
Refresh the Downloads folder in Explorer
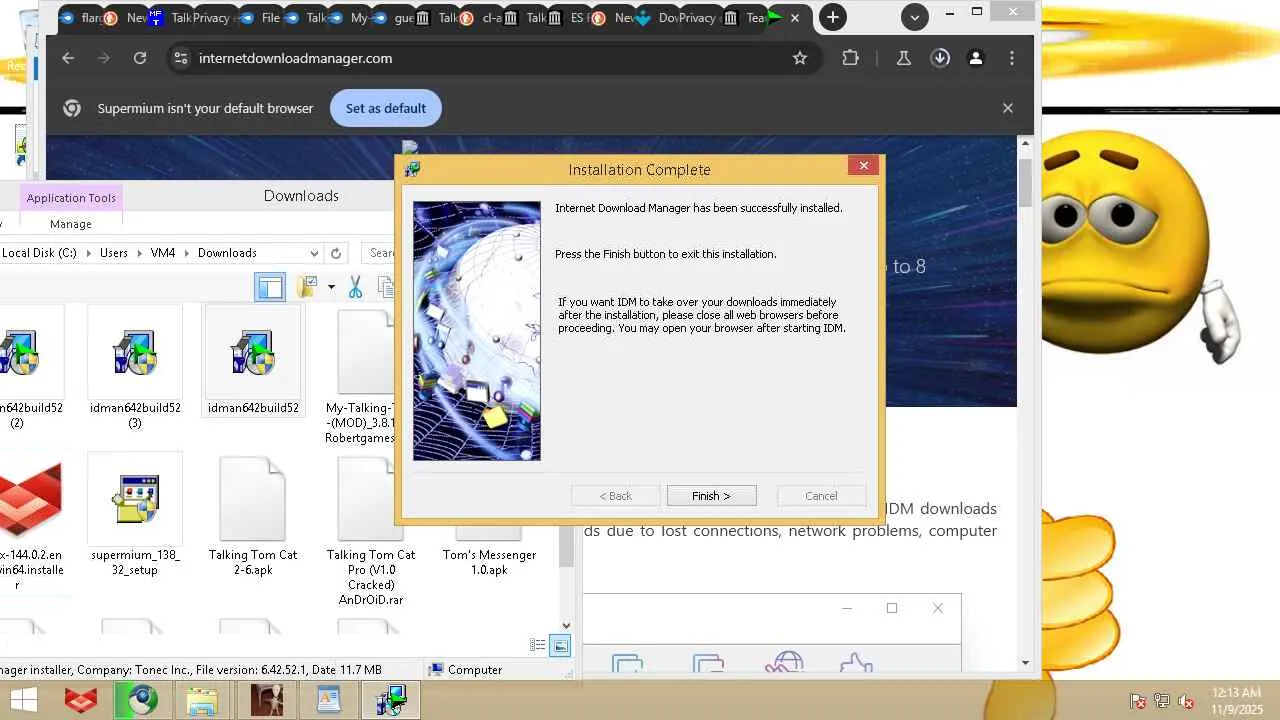pyautogui.click(x=336, y=254)
